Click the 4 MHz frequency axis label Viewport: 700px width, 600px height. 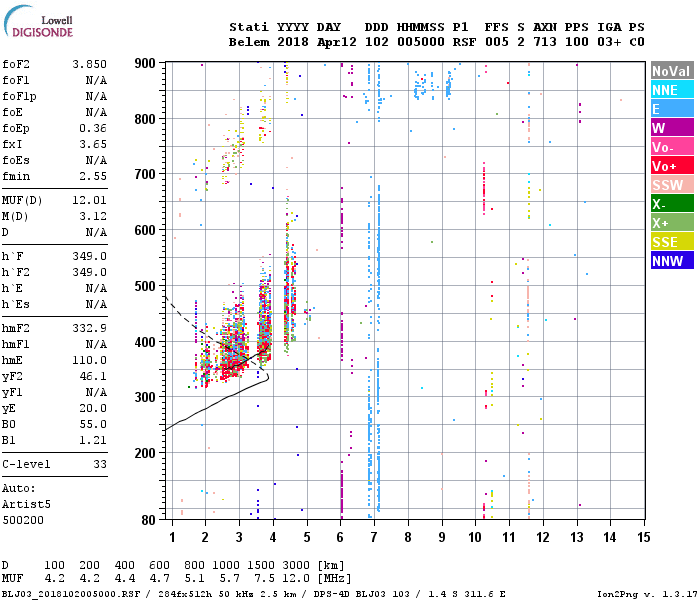273,537
